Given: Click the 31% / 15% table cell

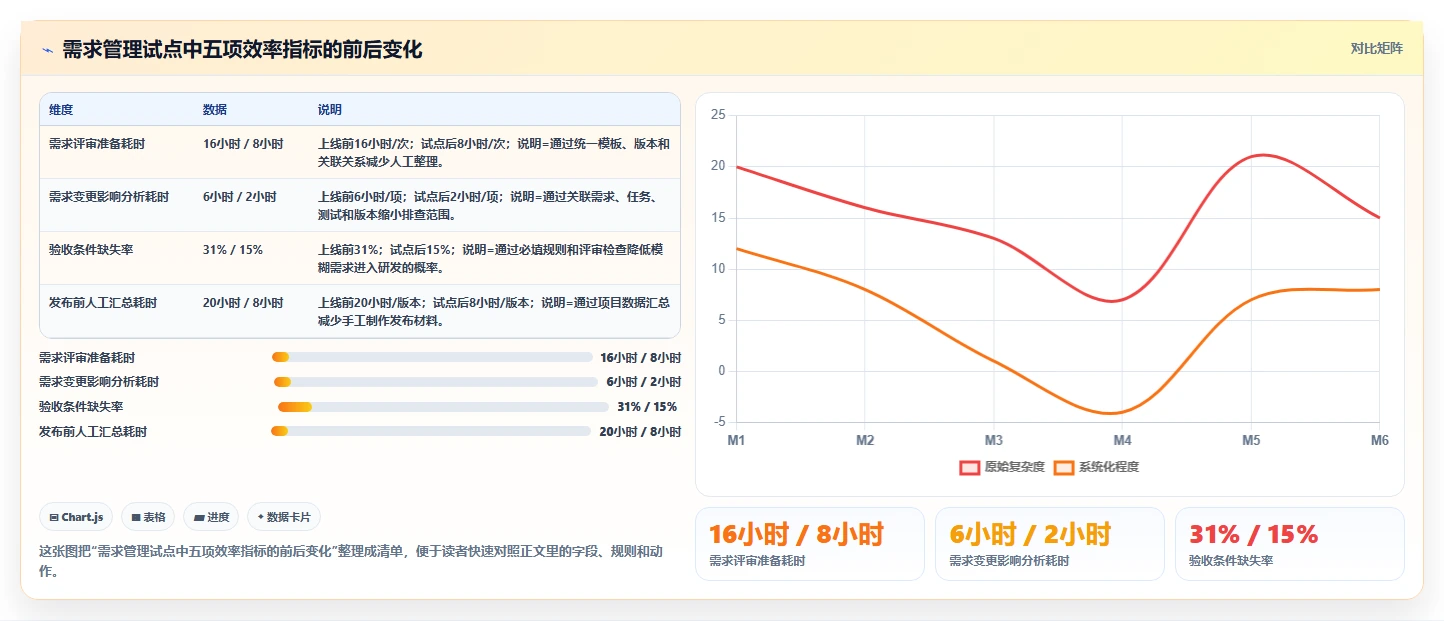Looking at the screenshot, I should pyautogui.click(x=233, y=250).
